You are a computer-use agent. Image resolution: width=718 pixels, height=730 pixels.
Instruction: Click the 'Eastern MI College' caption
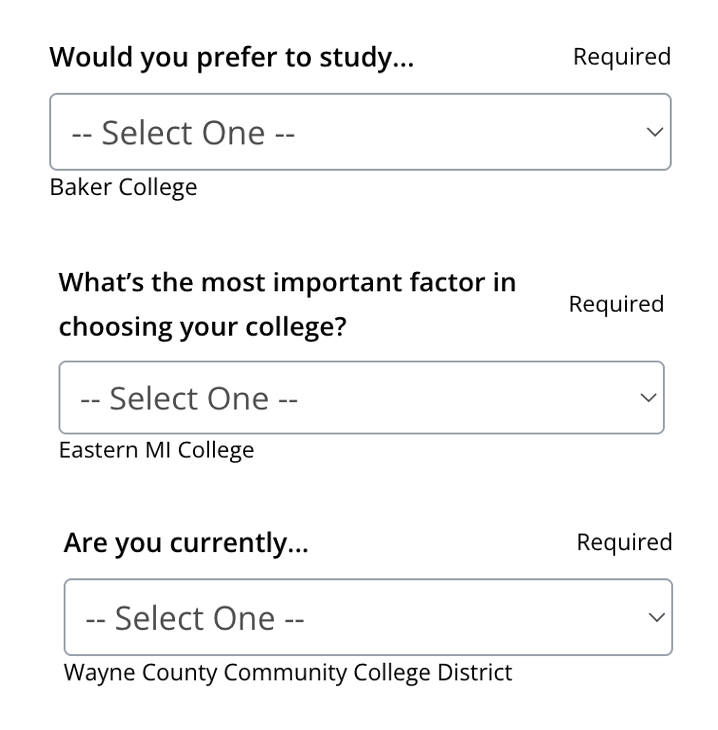(x=156, y=450)
